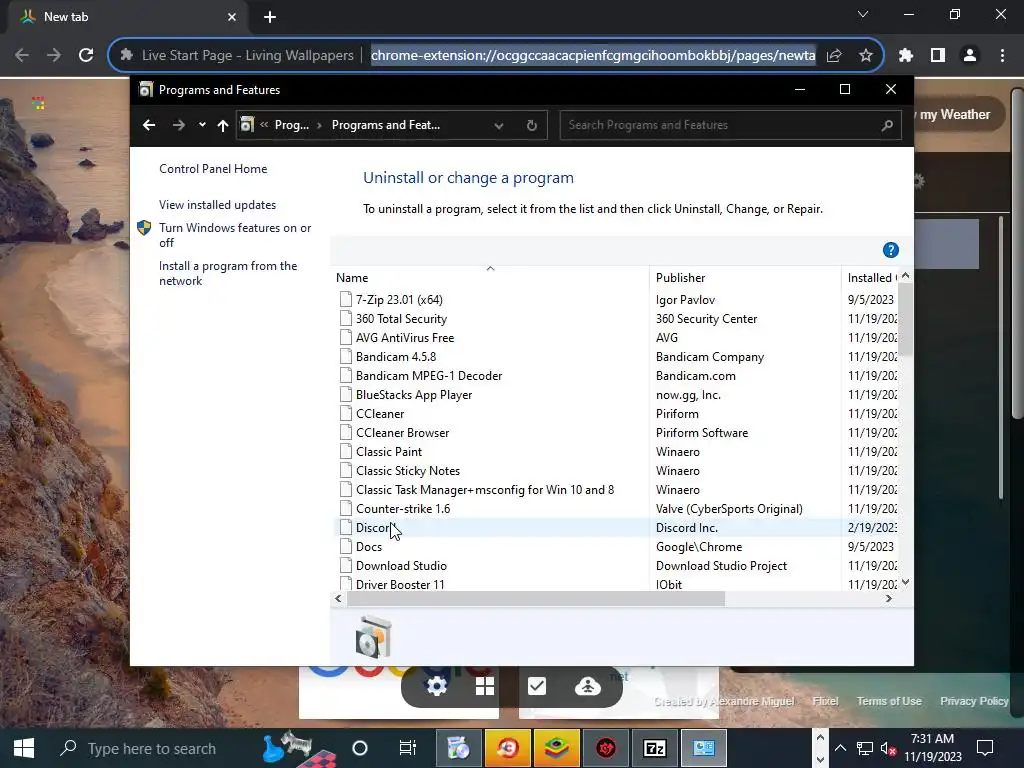Image resolution: width=1024 pixels, height=768 pixels.
Task: Click the Chrome back arrow
Action: [x=22, y=55]
